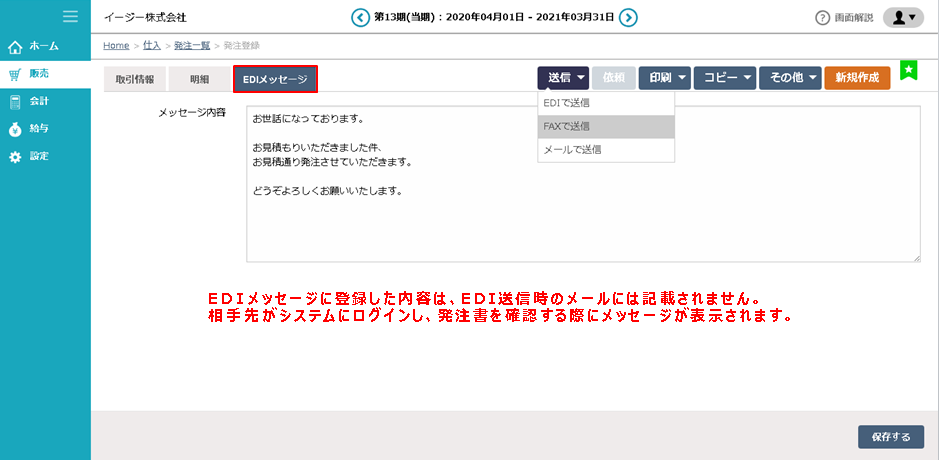This screenshot has width=939, height=460.
Task: Expand the その他 dropdown button
Action: (x=790, y=78)
